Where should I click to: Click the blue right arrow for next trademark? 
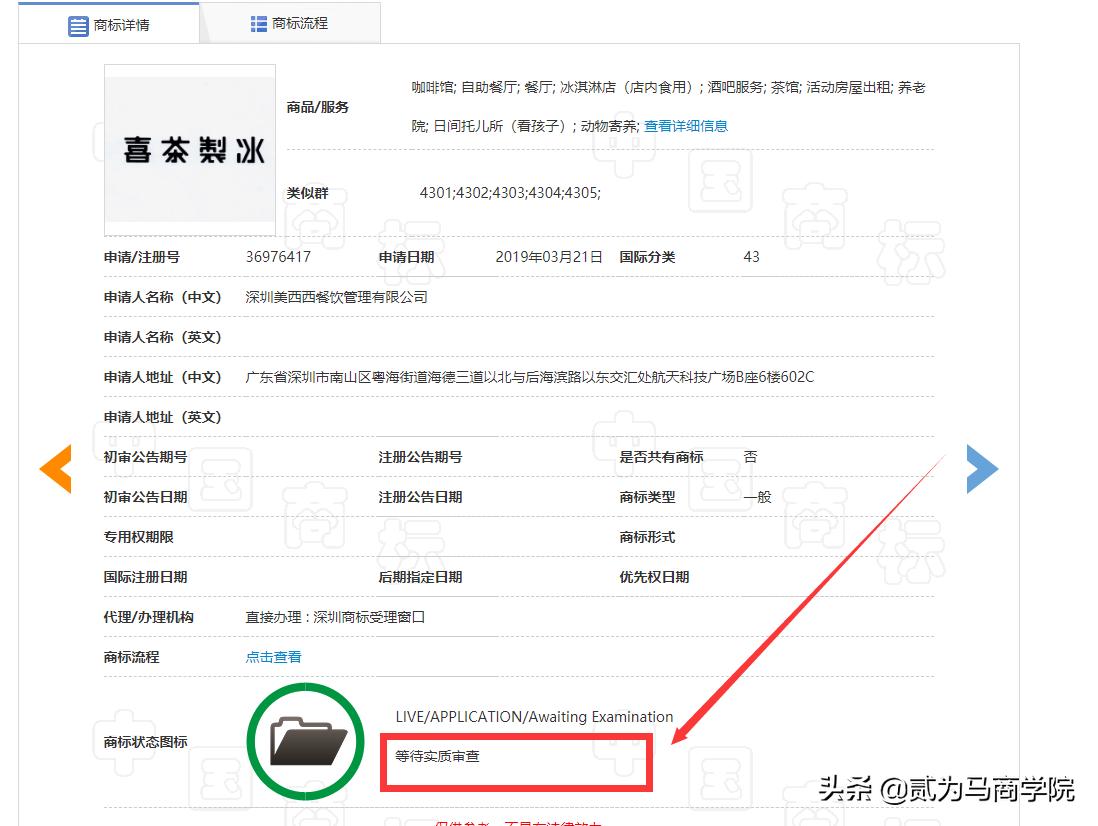[x=983, y=468]
